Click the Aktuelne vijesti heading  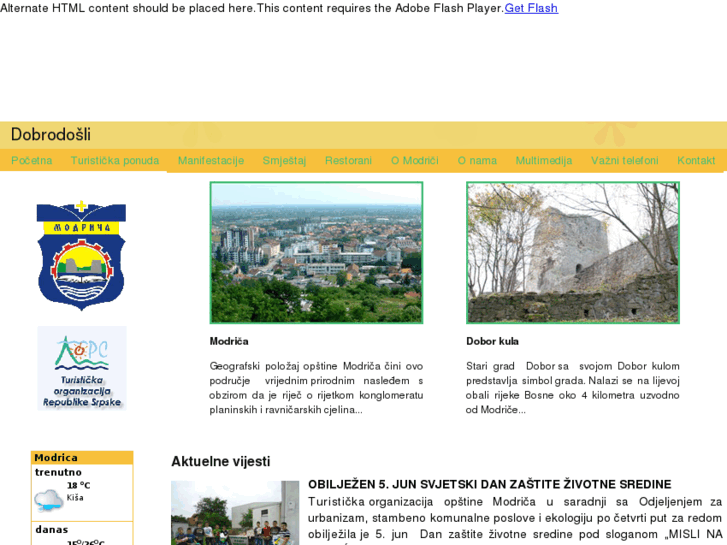[x=221, y=462]
